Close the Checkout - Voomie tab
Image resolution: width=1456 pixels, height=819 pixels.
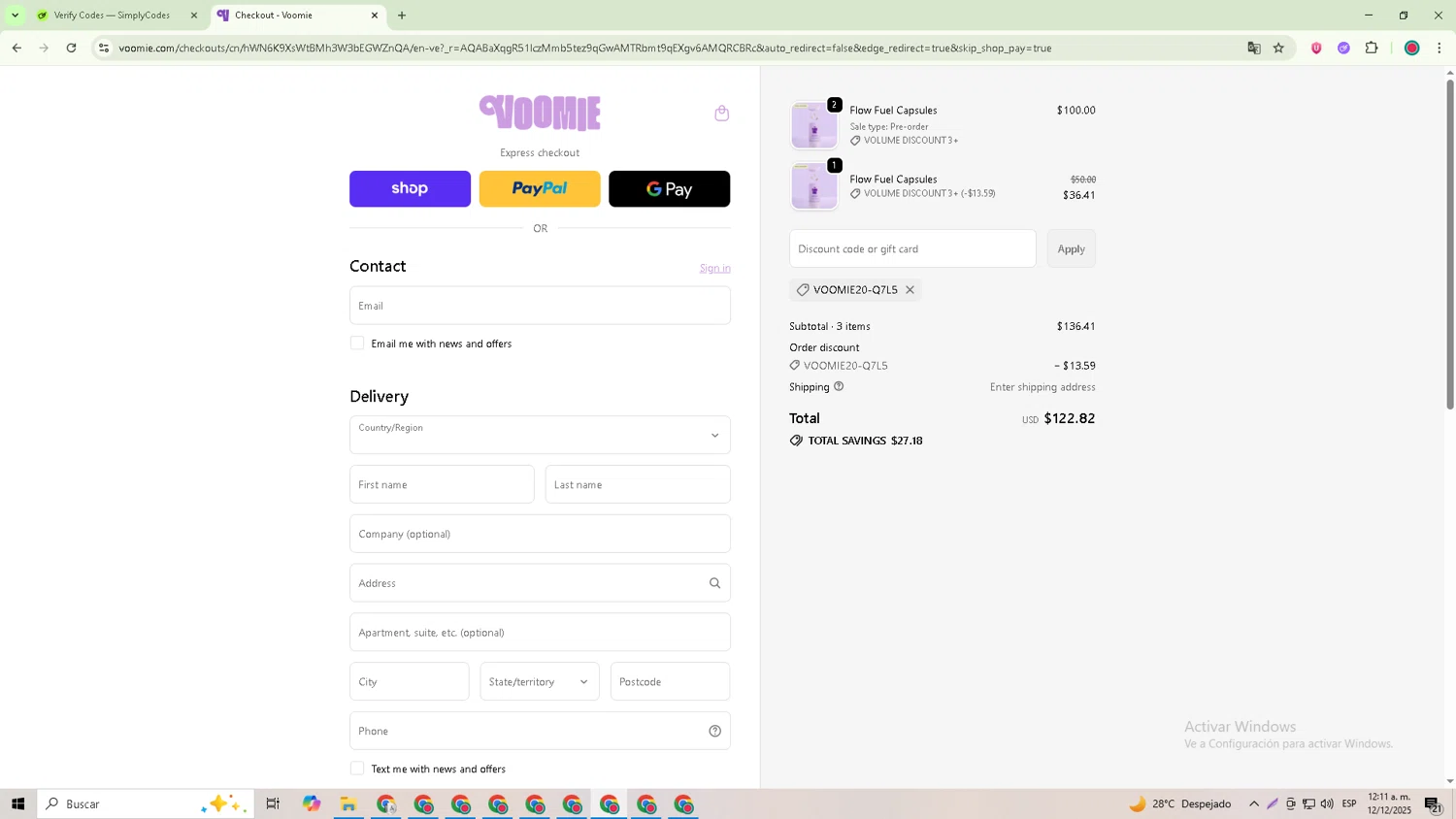pos(375,16)
